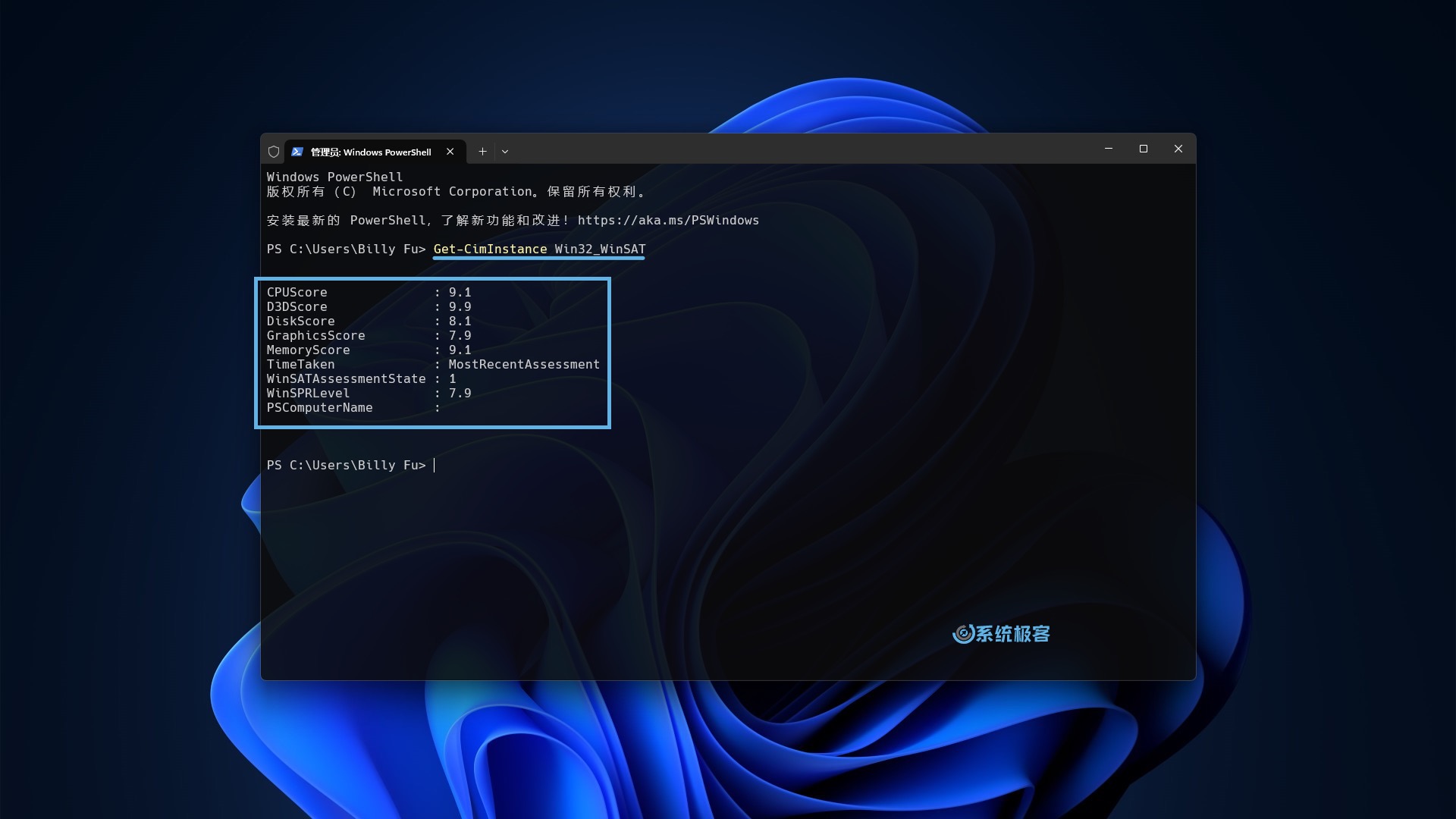Open a new tab with plus button
1456x819 pixels.
482,152
